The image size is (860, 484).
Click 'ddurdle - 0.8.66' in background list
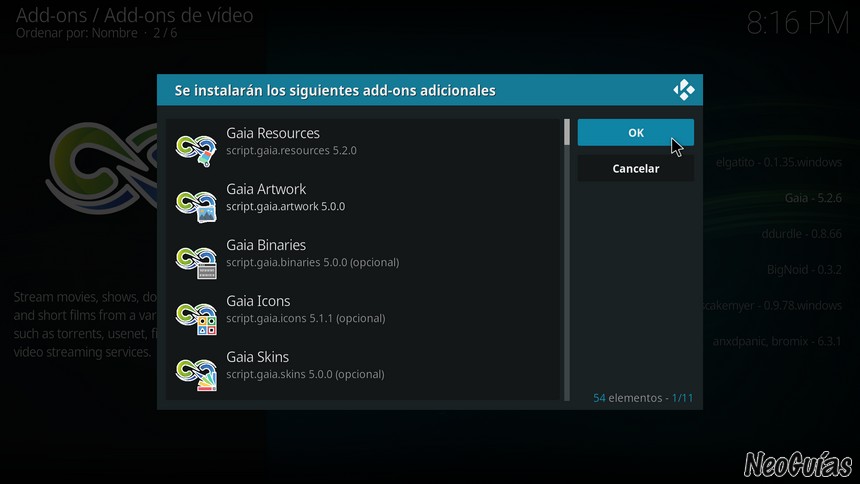pyautogui.click(x=801, y=234)
